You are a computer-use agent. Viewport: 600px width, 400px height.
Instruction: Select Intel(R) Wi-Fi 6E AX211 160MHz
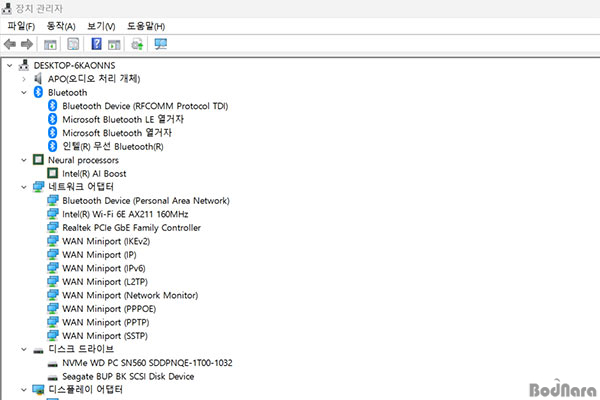[125, 214]
